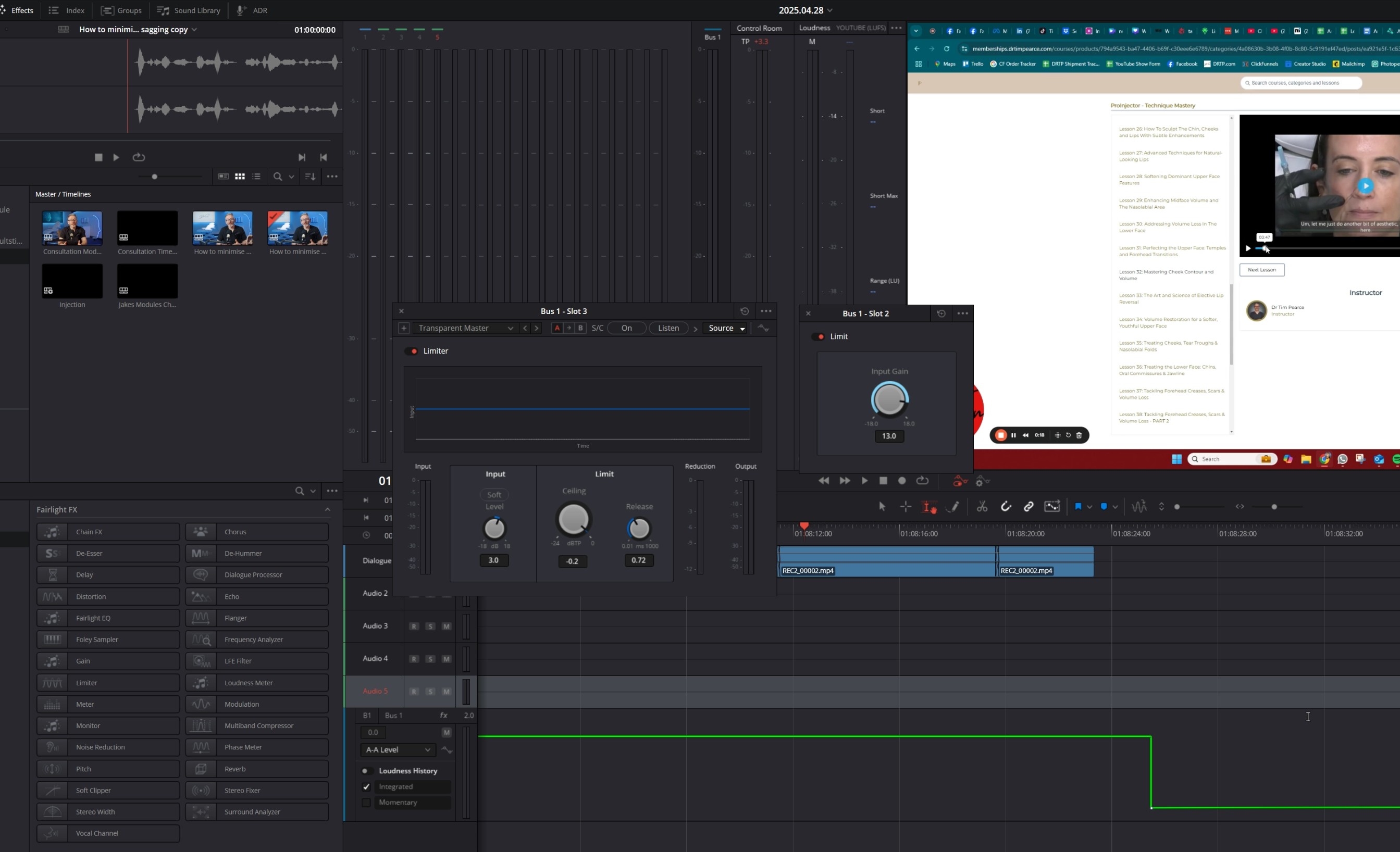Open the flag color dropdown arrow
This screenshot has height=852, width=1400.
coord(1089,507)
